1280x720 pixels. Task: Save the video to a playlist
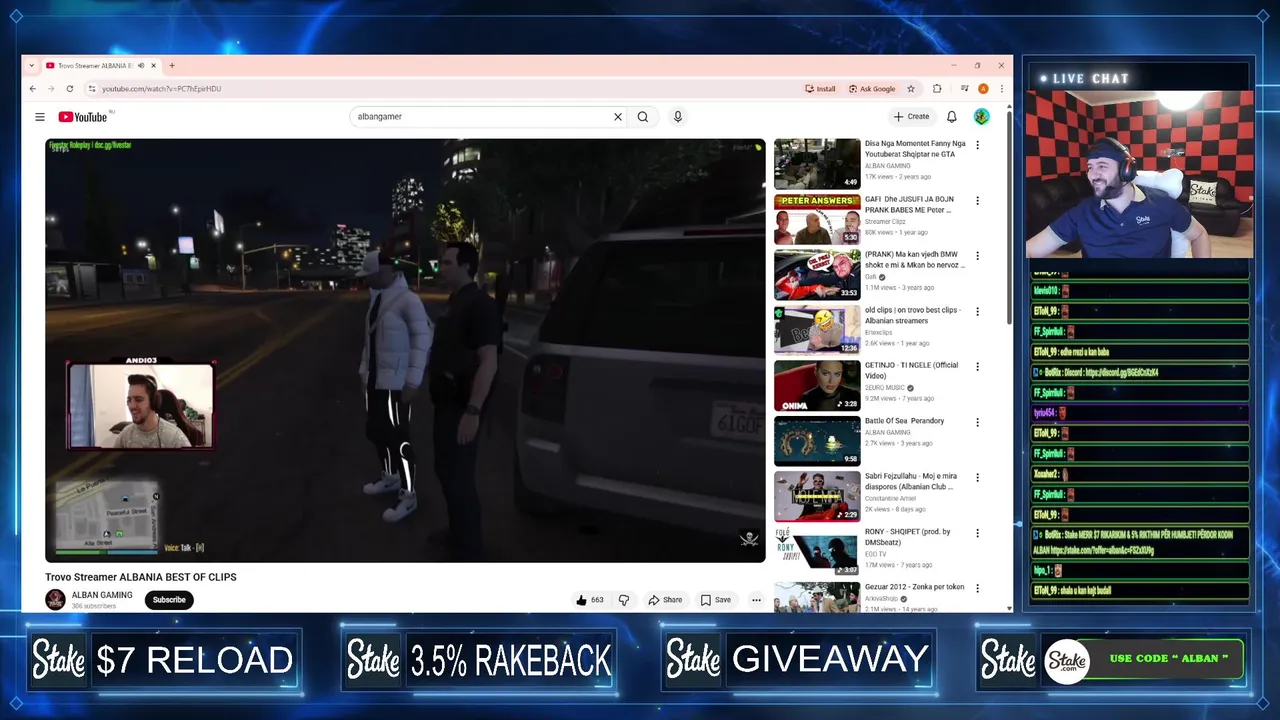(x=716, y=600)
